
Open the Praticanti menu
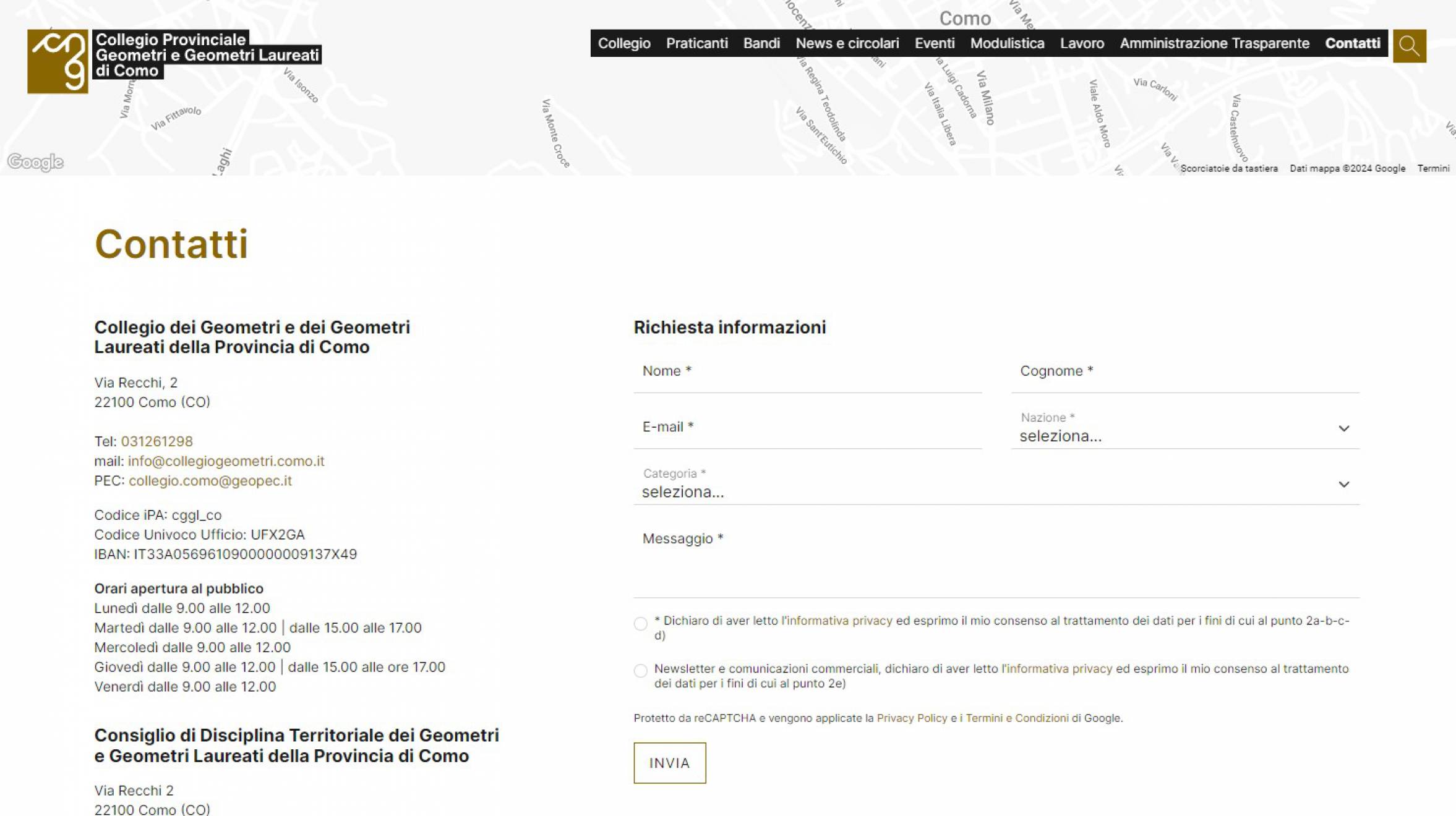696,43
